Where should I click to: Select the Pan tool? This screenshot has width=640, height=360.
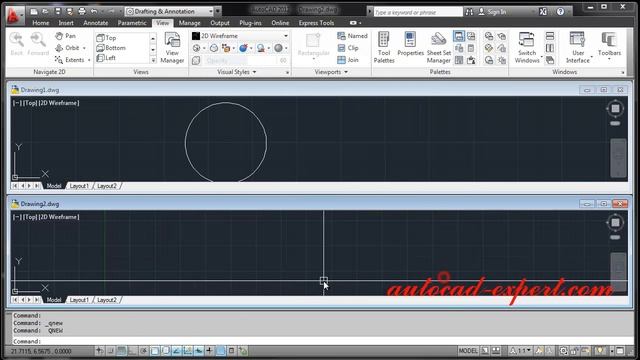[x=66, y=36]
